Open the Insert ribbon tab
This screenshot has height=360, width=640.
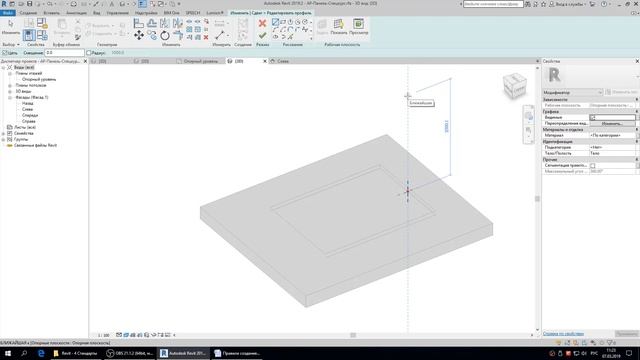[51, 13]
